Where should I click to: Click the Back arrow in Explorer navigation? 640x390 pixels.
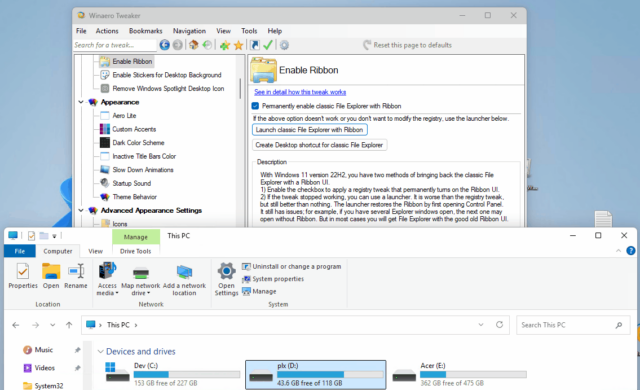16,325
